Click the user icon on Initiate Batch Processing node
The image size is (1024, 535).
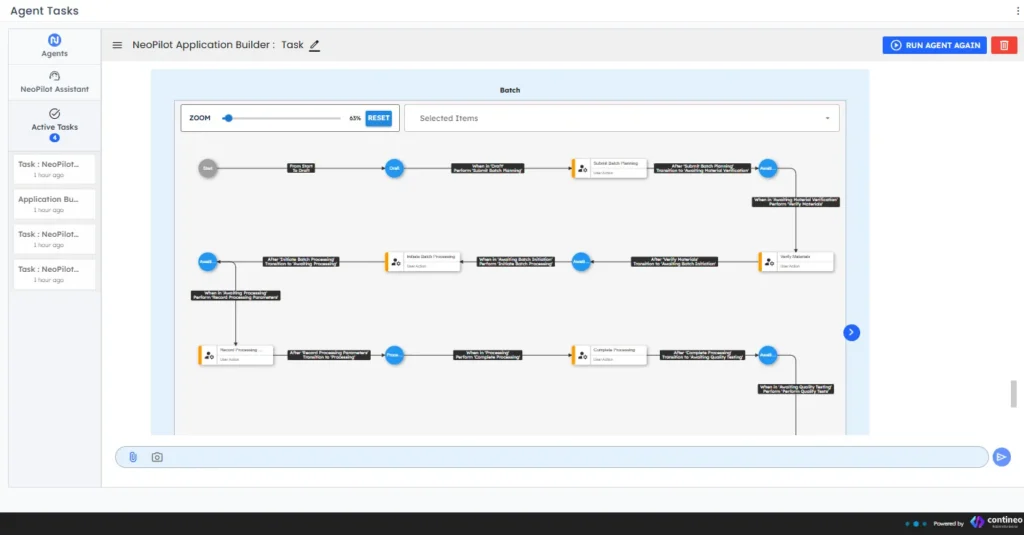click(396, 262)
